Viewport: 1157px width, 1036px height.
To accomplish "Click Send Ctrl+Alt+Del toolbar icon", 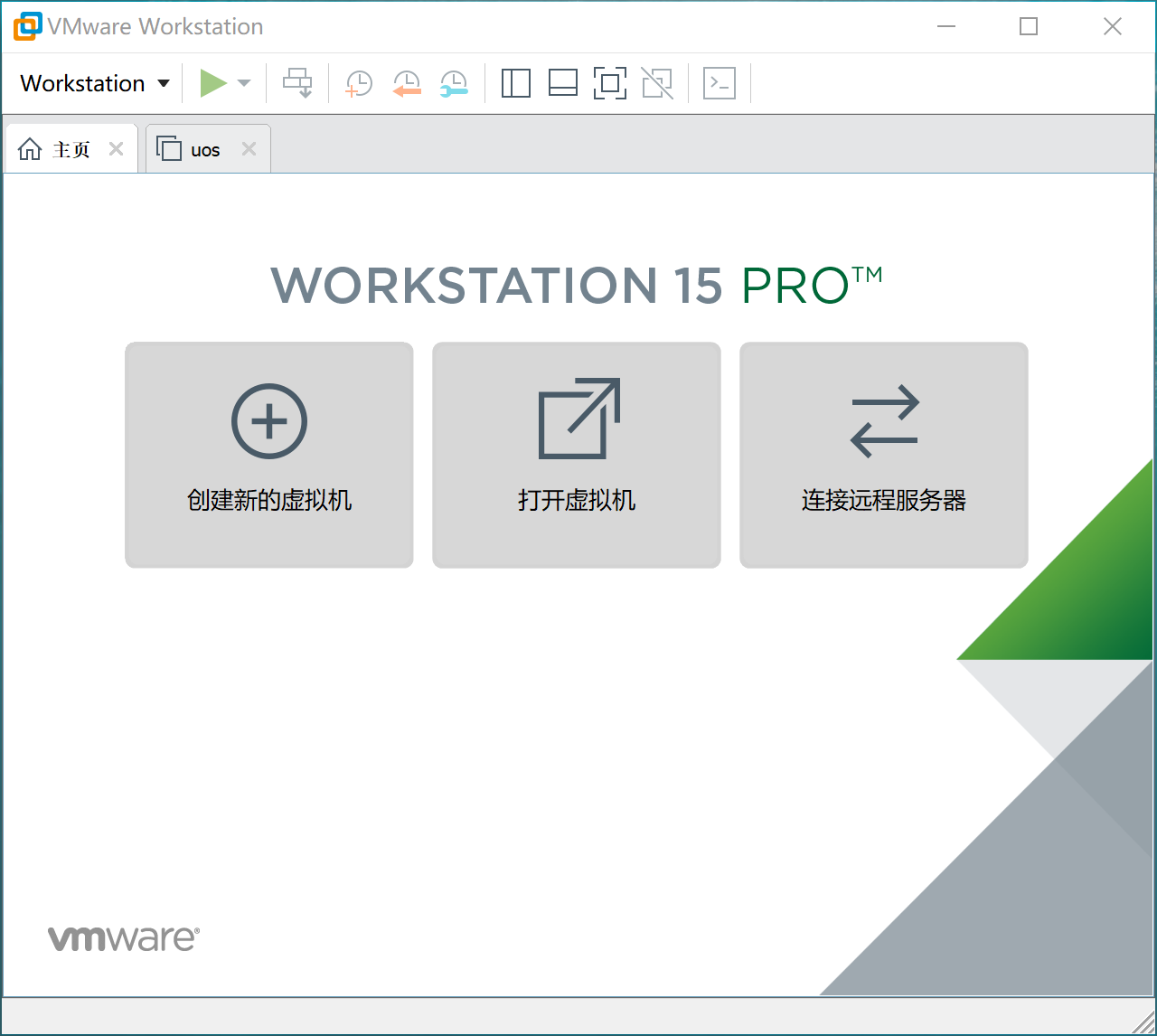I will [297, 83].
